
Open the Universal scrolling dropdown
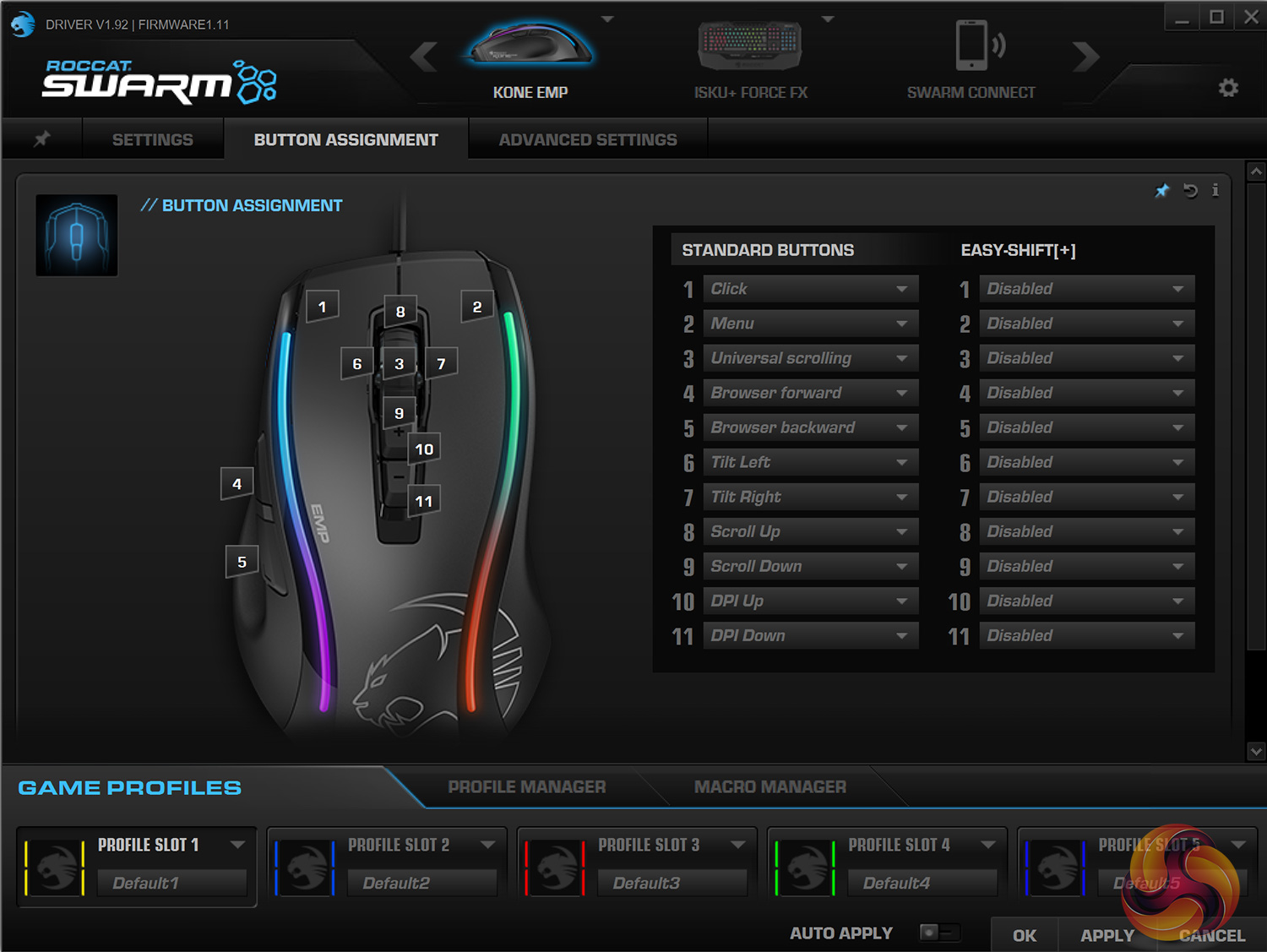(x=811, y=358)
